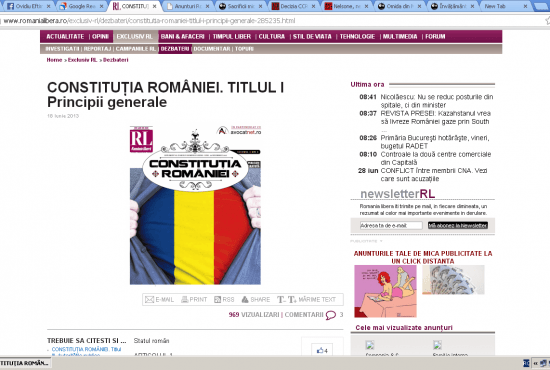Open the INVESTIGATII submenu
Screen dimensions: 550x370
click(x=62, y=49)
